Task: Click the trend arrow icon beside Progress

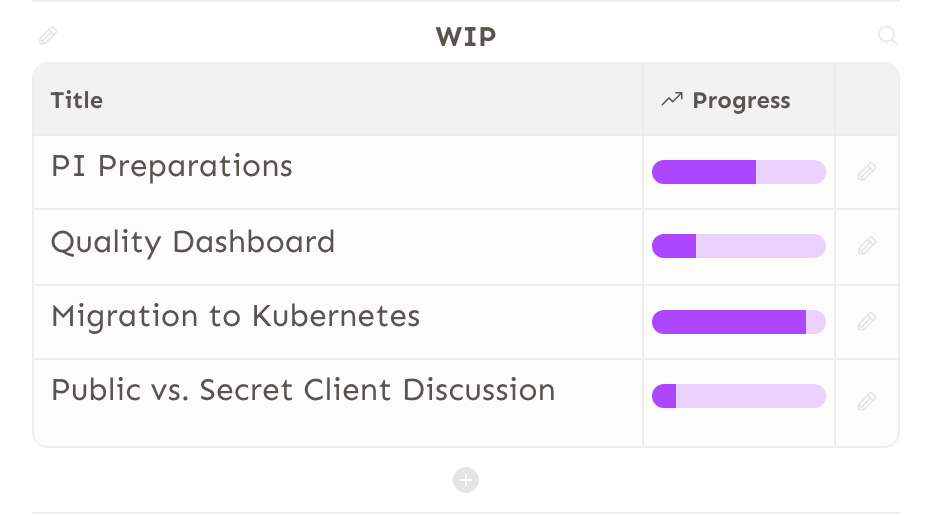Action: click(x=672, y=100)
